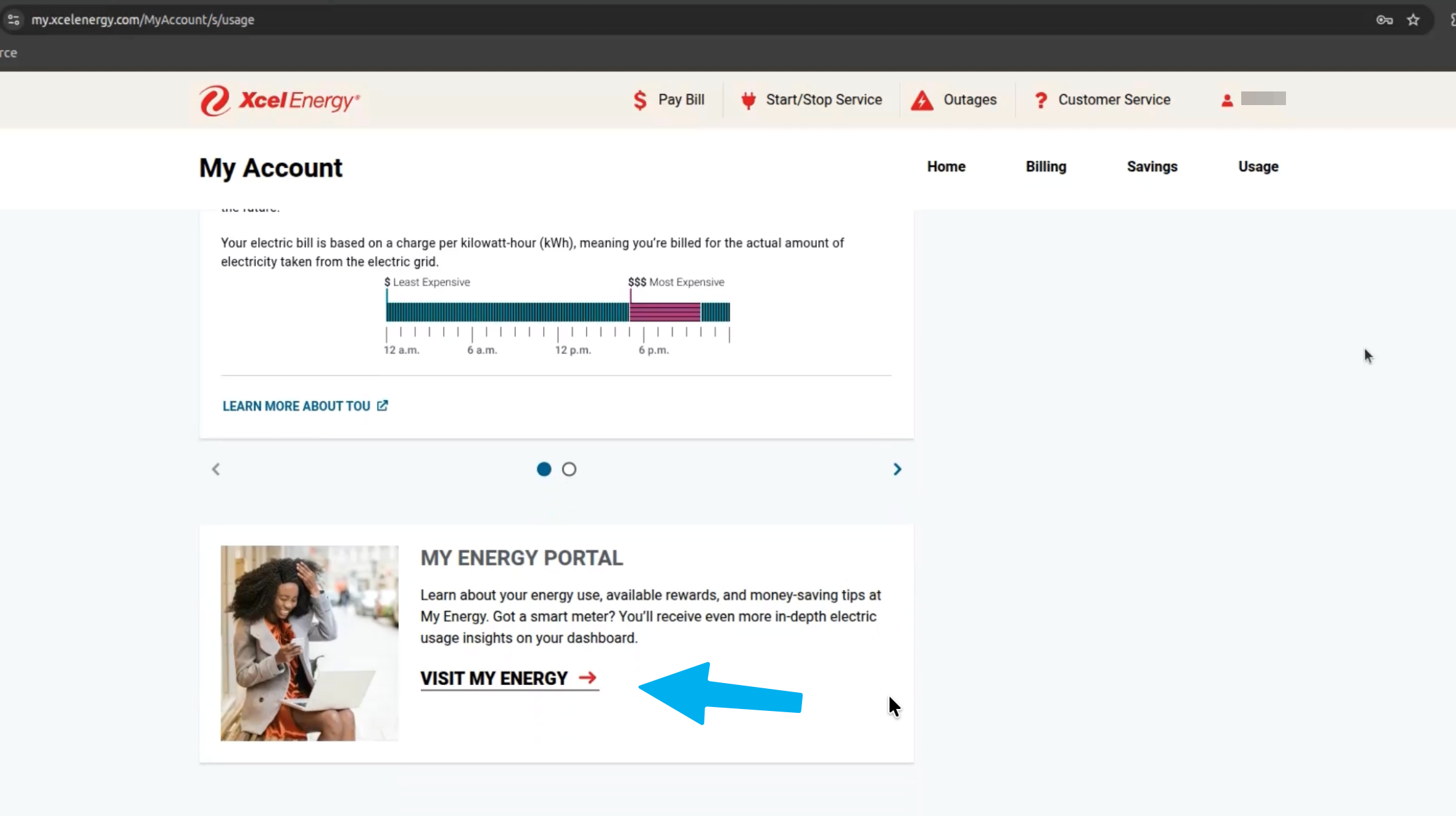View site information icon in address bar
The image size is (1456, 816).
[14, 20]
